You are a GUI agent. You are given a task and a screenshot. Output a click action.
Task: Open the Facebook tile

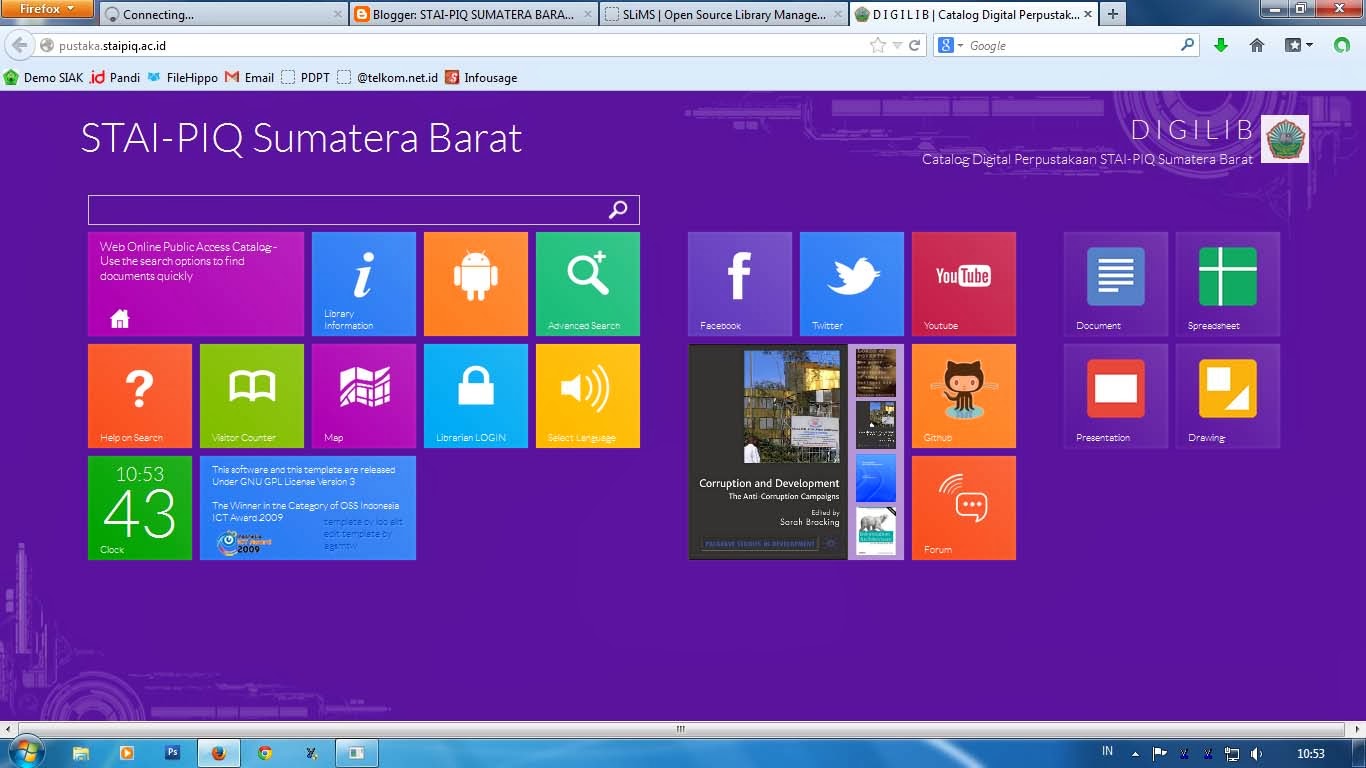click(x=740, y=284)
